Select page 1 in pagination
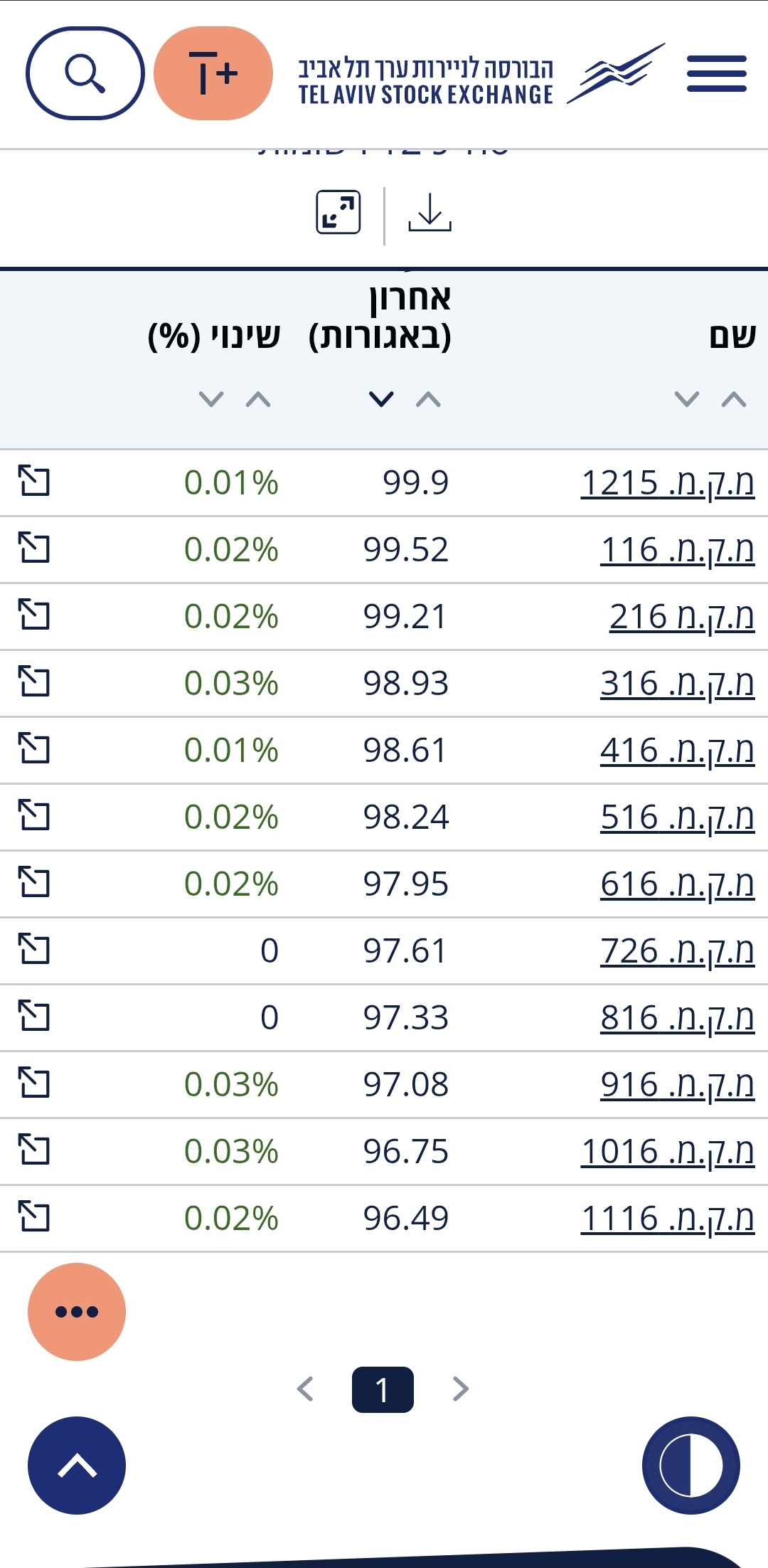 point(383,1389)
